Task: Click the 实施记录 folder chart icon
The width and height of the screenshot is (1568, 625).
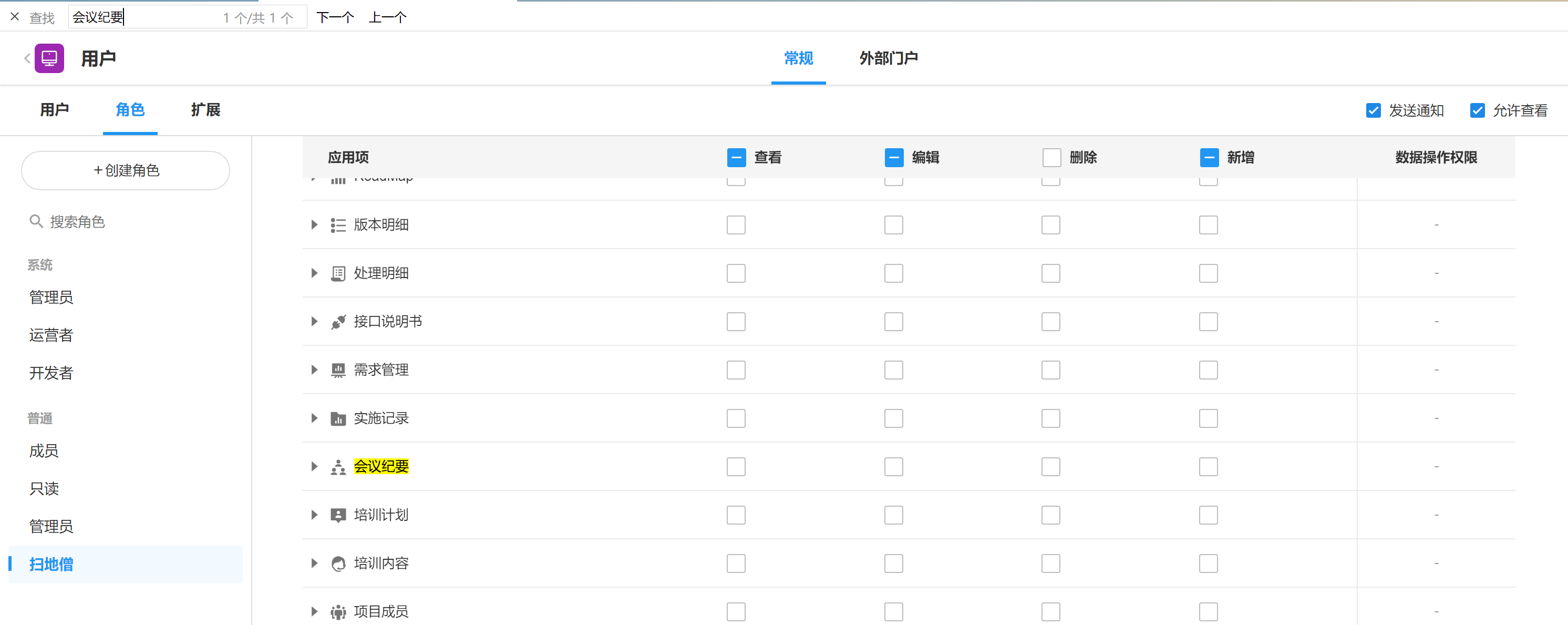Action: click(x=338, y=418)
